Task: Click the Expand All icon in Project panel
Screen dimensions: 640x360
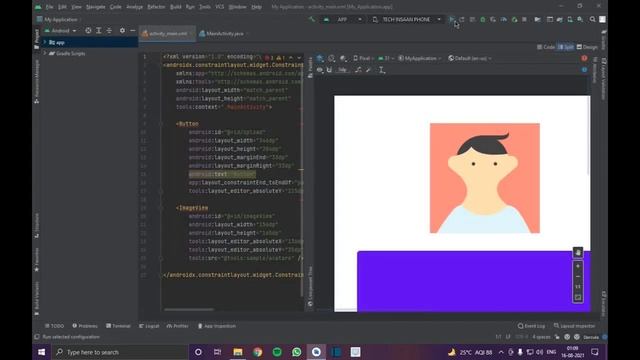Action: (x=99, y=31)
